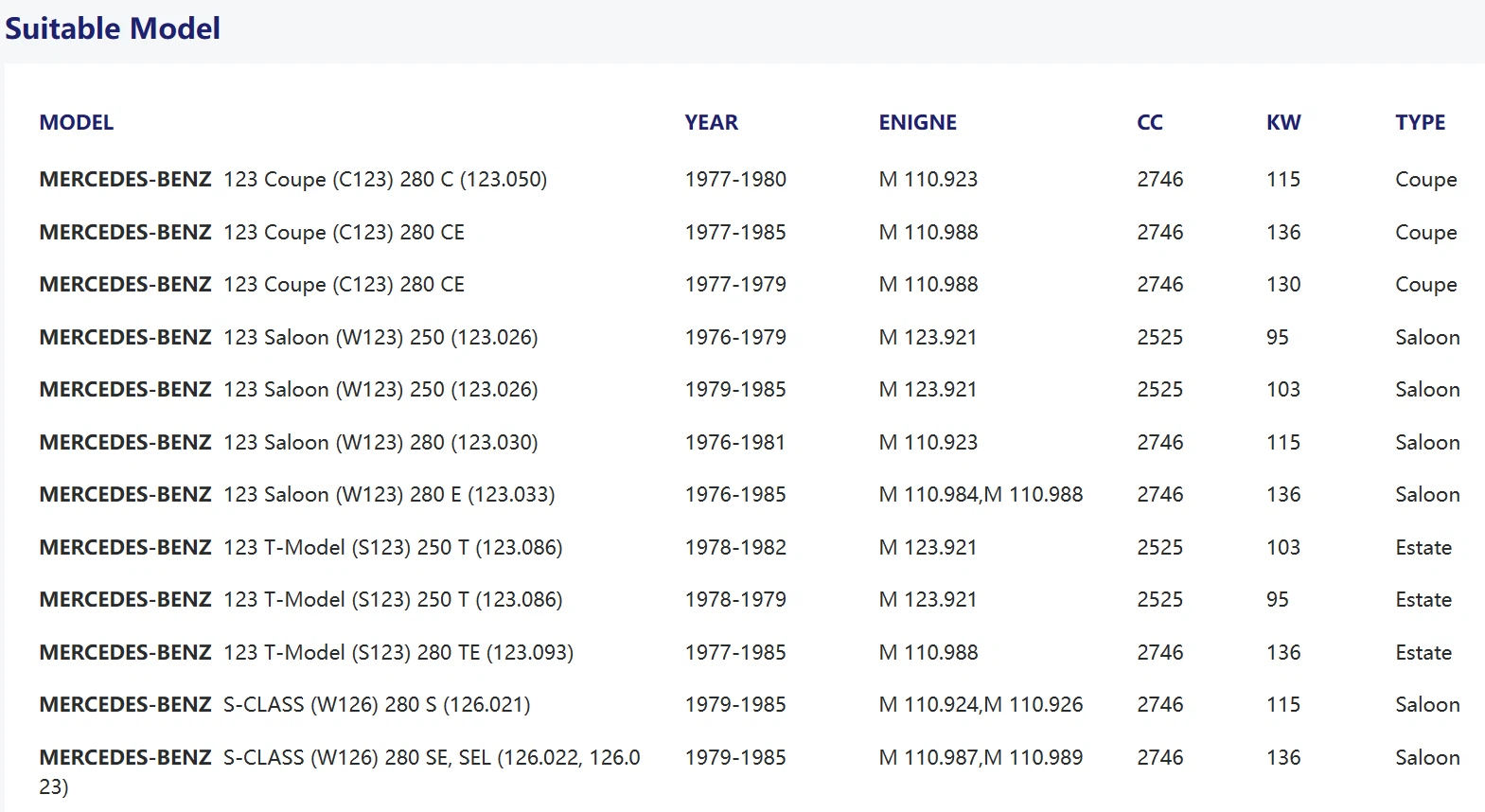This screenshot has width=1485, height=812.
Task: Click engine "M 110.924,M 110.926"
Action: pos(981,704)
